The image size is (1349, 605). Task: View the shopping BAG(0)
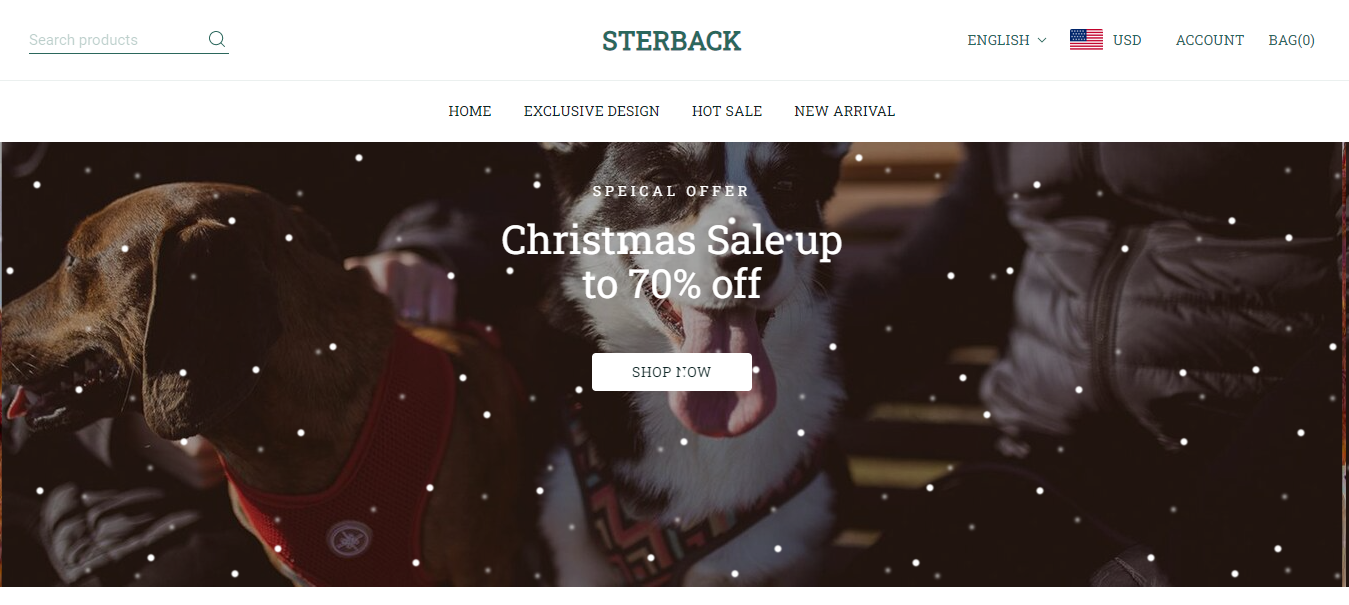coord(1292,40)
